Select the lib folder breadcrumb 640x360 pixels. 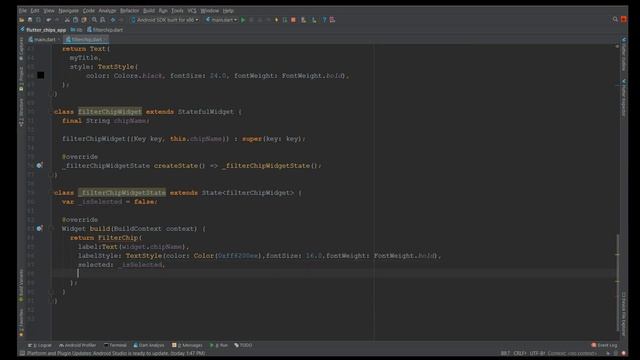tap(76, 30)
